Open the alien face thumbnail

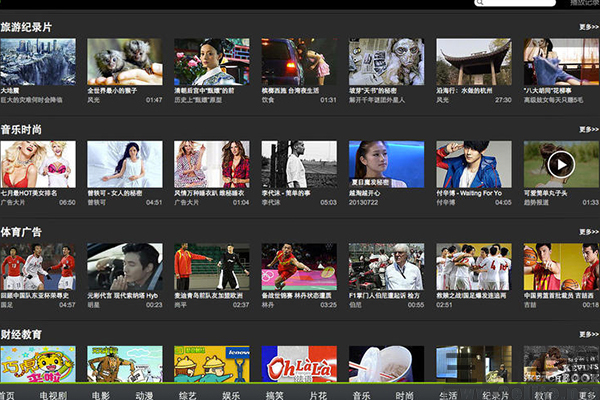(x=386, y=62)
